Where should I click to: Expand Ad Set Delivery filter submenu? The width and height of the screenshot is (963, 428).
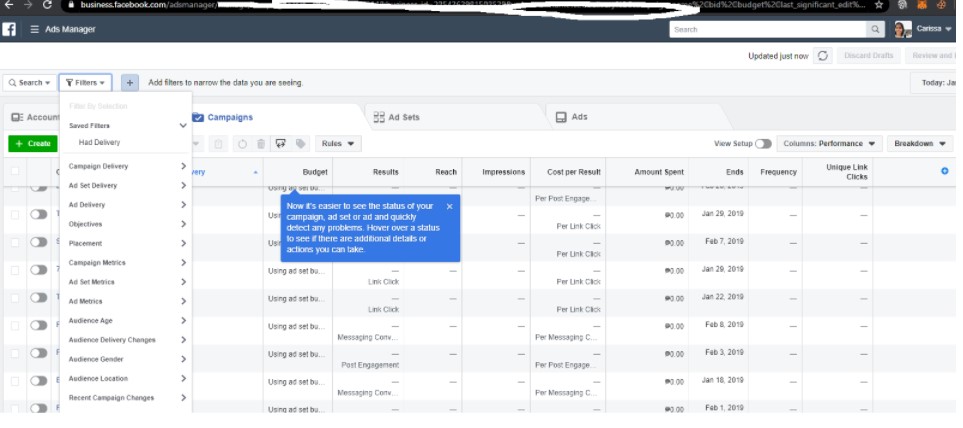coord(127,185)
